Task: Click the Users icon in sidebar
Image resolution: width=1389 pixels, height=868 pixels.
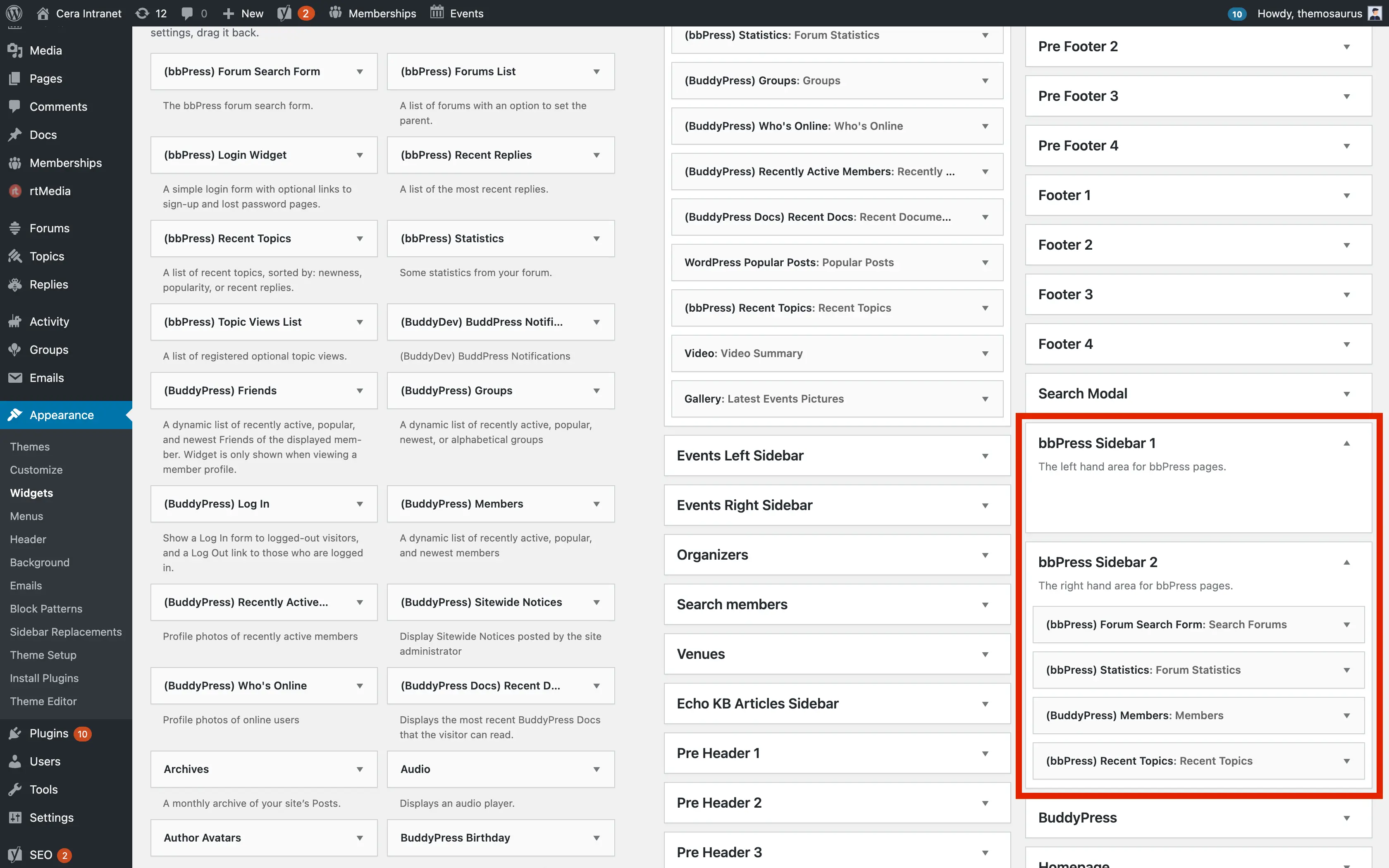Action: click(x=15, y=761)
